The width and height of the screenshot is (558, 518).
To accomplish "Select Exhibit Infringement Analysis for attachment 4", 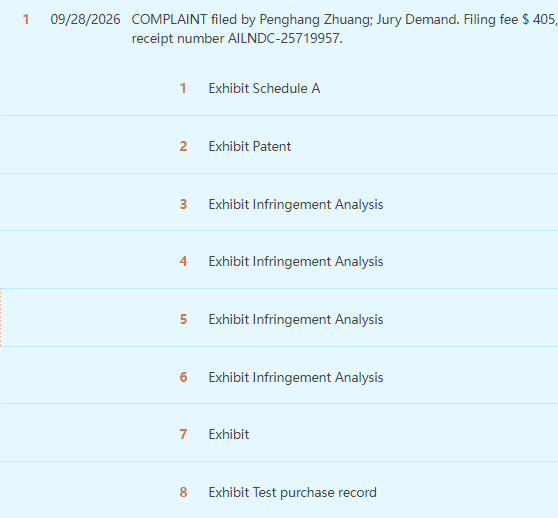I will coord(296,261).
